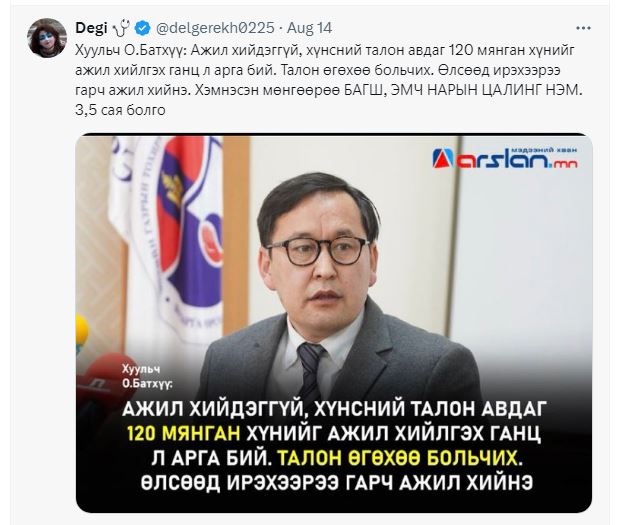Click the "ӨЛСӨӨД ИРЭХЭЭРЭЭ ГАРЧ АЖИЛ ХИЙНЭ" line

337,482
